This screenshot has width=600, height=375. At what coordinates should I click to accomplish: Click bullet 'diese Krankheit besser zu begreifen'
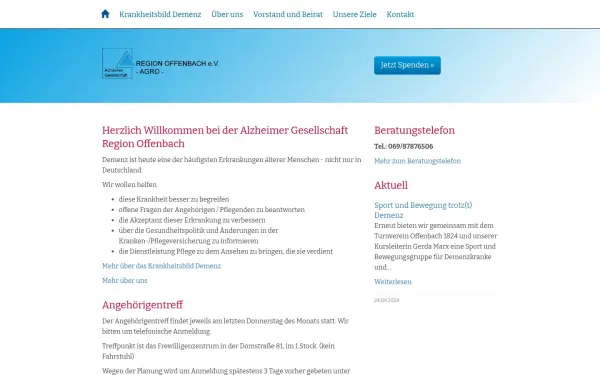tap(174, 199)
